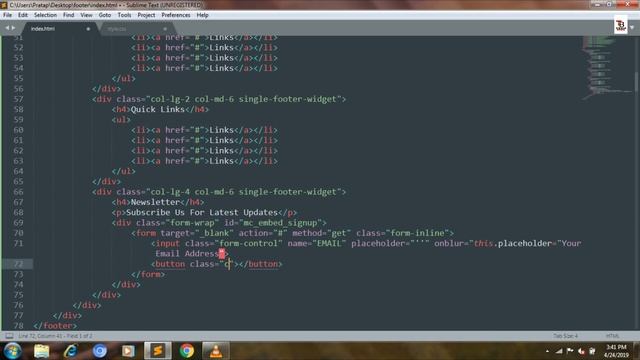Open the Preferences menu
This screenshot has height=360, width=640.
coord(176,15)
